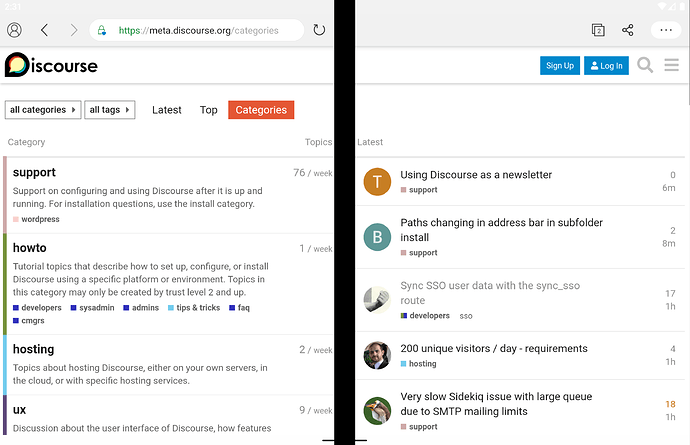Viewport: 690px width, 445px height.
Task: Open the tabs switcher showing 2 tabs
Action: click(x=598, y=30)
